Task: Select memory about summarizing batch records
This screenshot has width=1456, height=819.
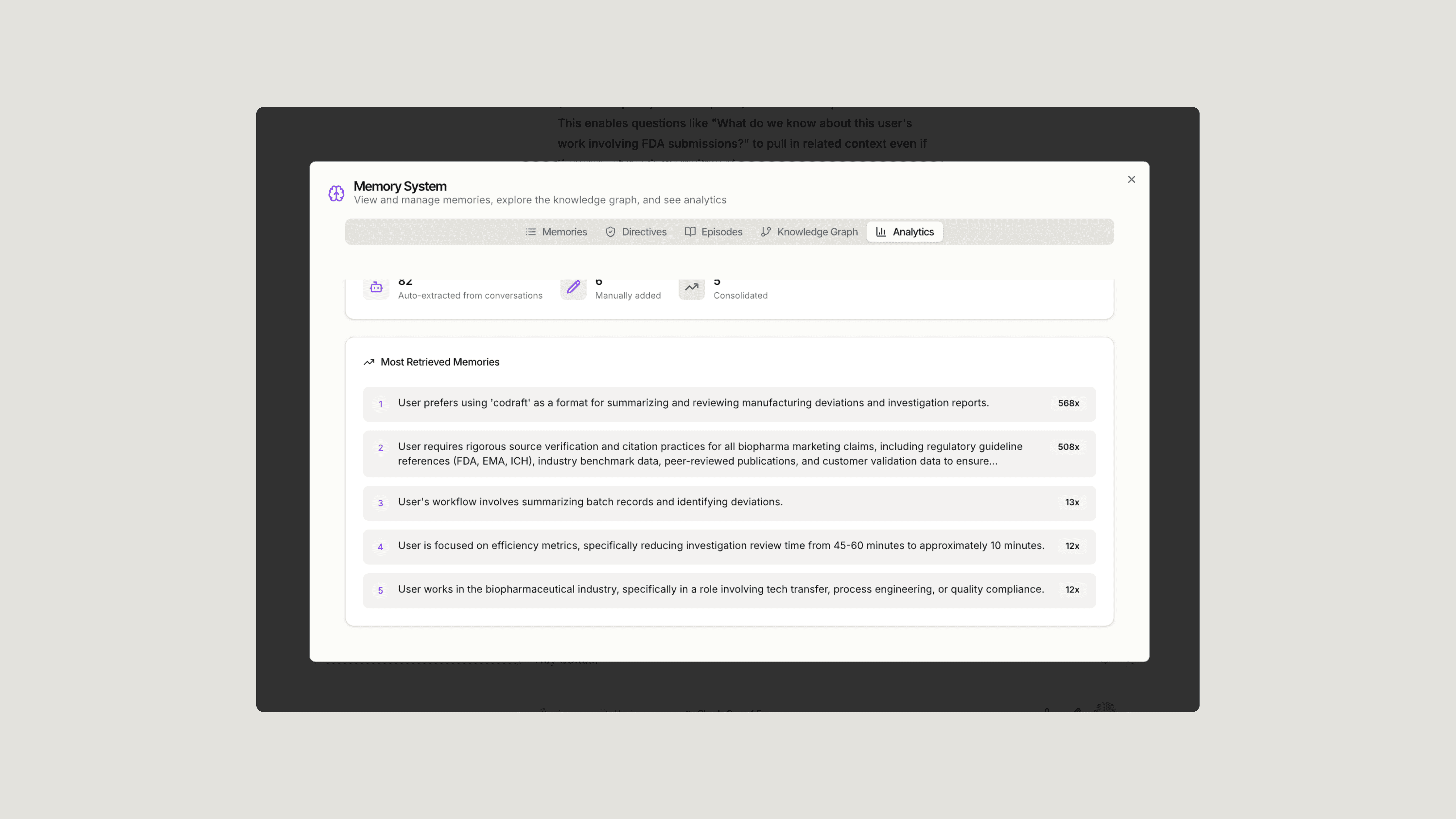Action: (x=590, y=502)
